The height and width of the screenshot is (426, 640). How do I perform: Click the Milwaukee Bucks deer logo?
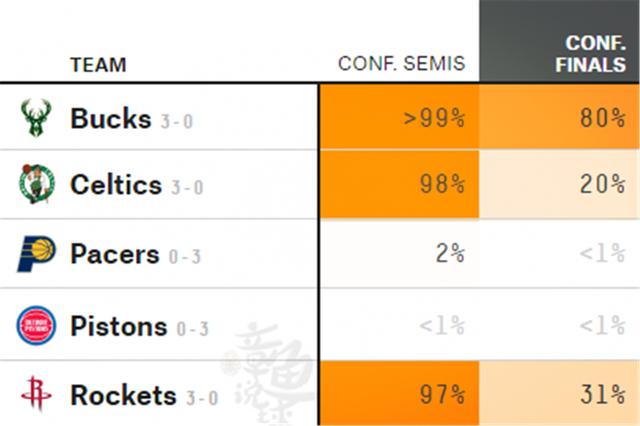[x=36, y=118]
